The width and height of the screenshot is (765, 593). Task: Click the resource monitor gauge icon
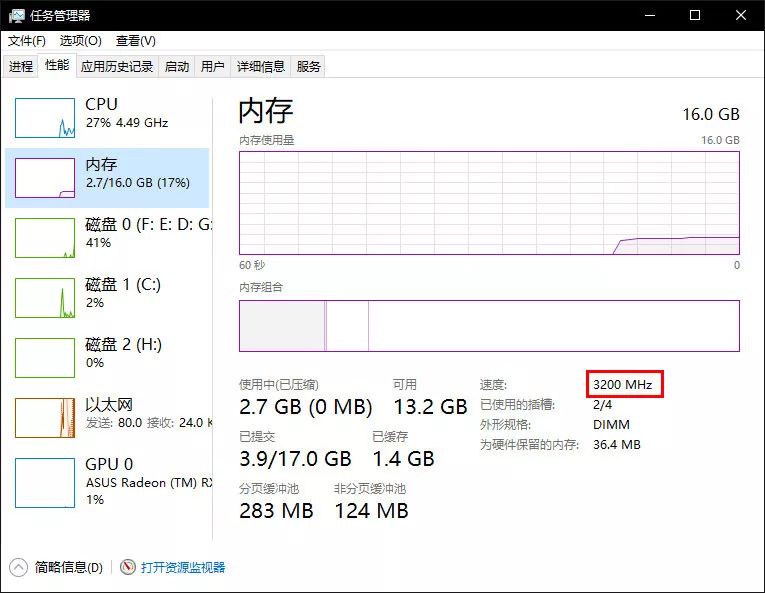point(127,567)
